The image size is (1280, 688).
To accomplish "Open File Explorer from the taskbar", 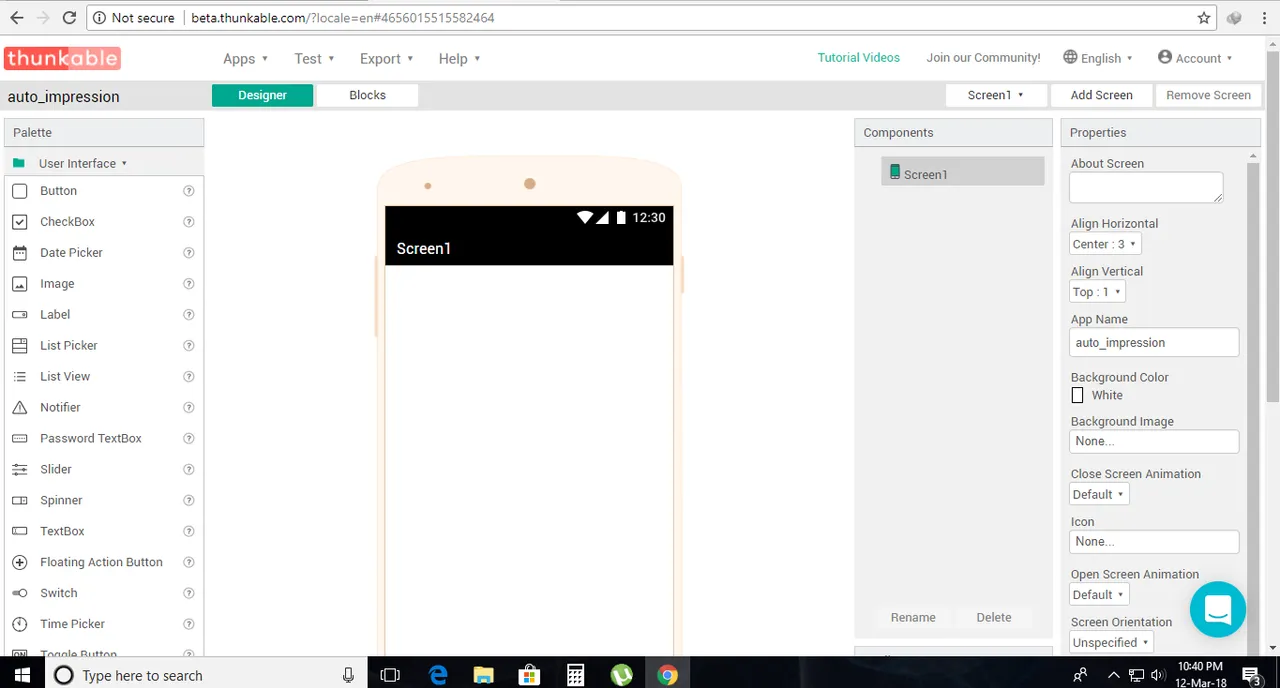I will coord(484,675).
